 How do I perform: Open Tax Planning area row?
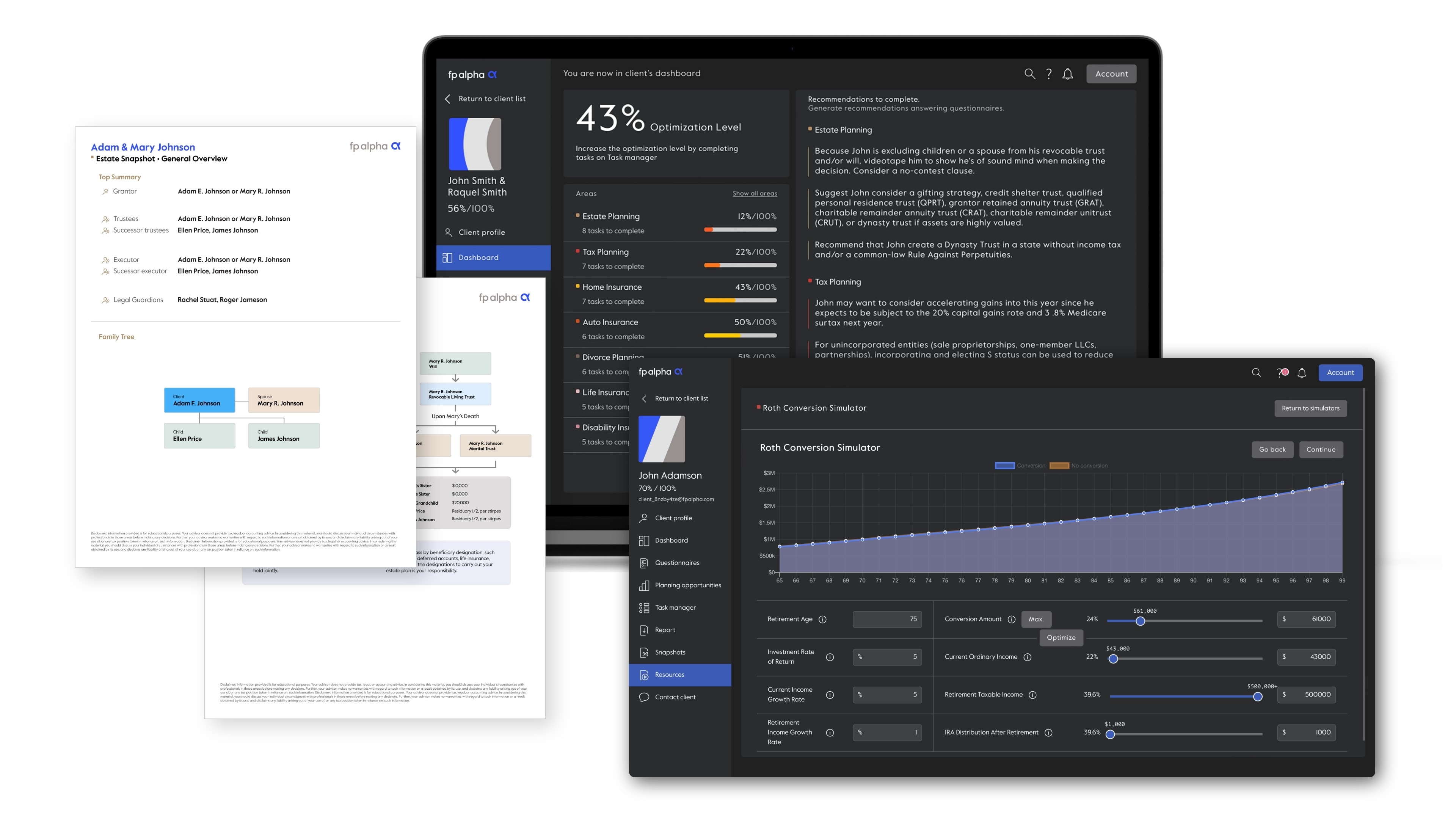pos(675,259)
